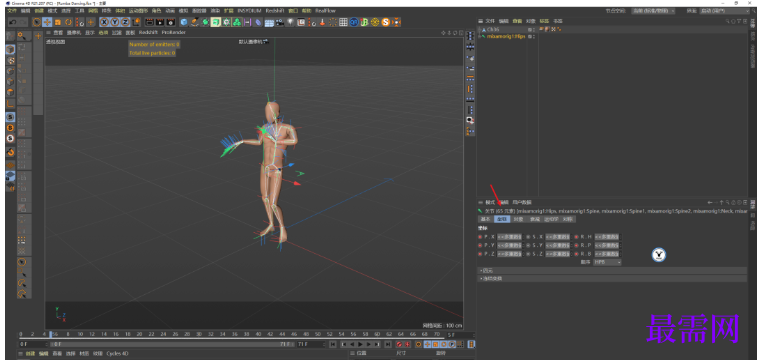Open the INSYDIUM menu
758x360 pixels.
click(249, 11)
